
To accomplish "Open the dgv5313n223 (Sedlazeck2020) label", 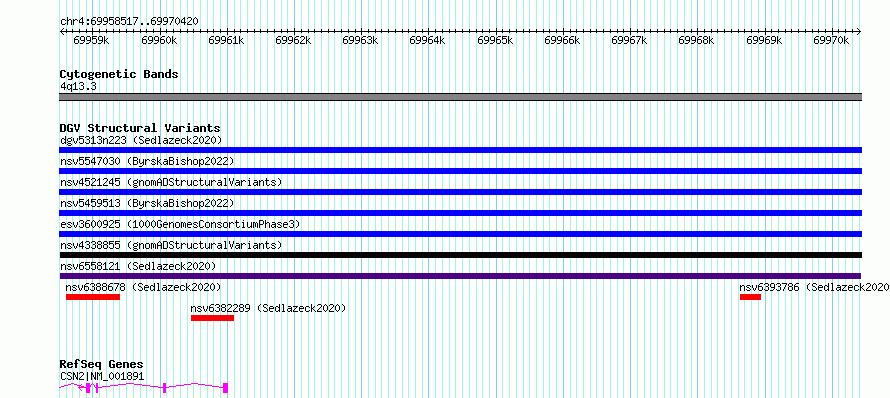I will pyautogui.click(x=141, y=140).
